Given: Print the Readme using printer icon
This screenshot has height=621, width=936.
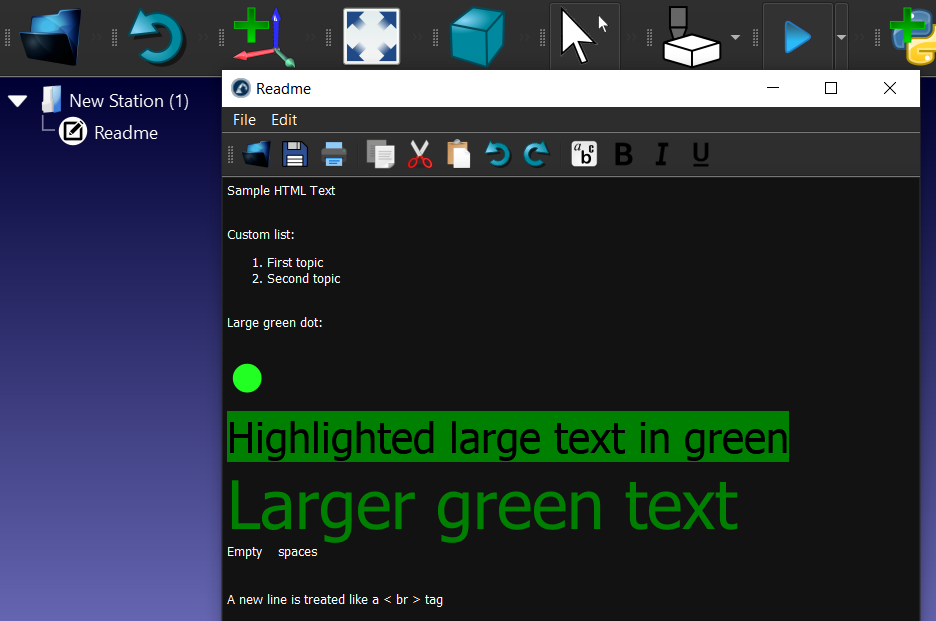Looking at the screenshot, I should click(333, 154).
